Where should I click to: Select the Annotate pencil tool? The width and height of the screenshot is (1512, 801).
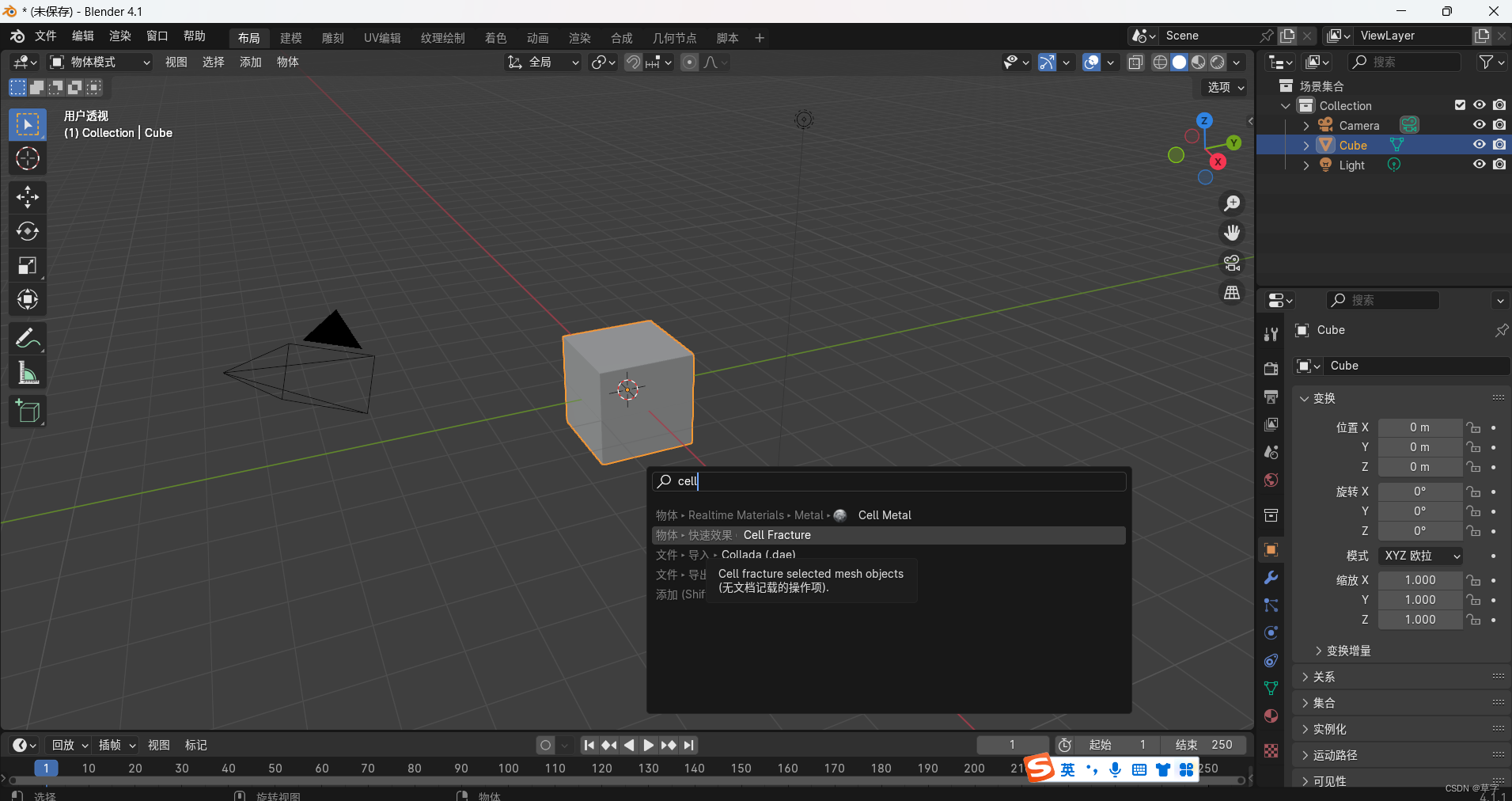[28, 339]
